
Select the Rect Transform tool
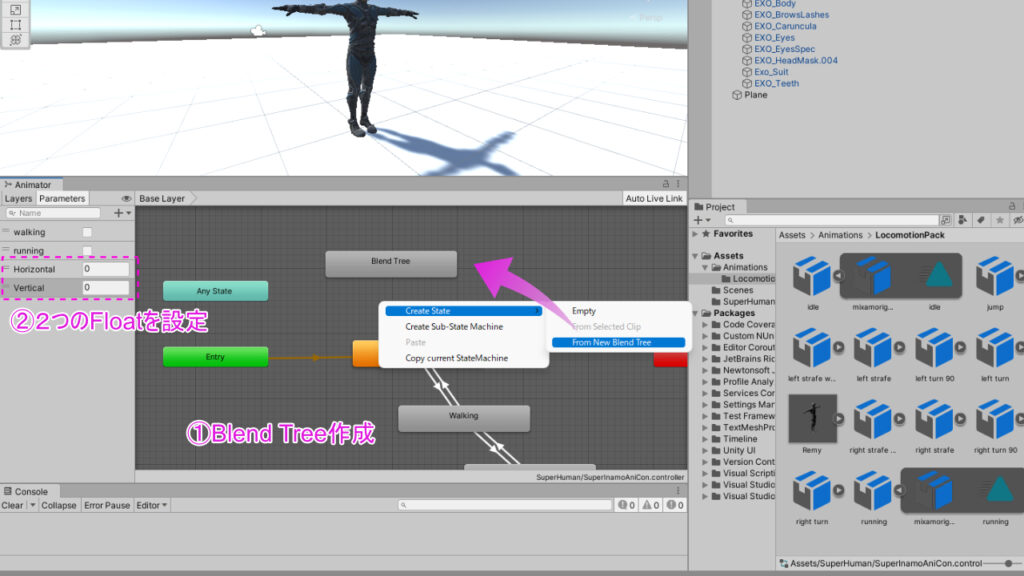pos(15,24)
